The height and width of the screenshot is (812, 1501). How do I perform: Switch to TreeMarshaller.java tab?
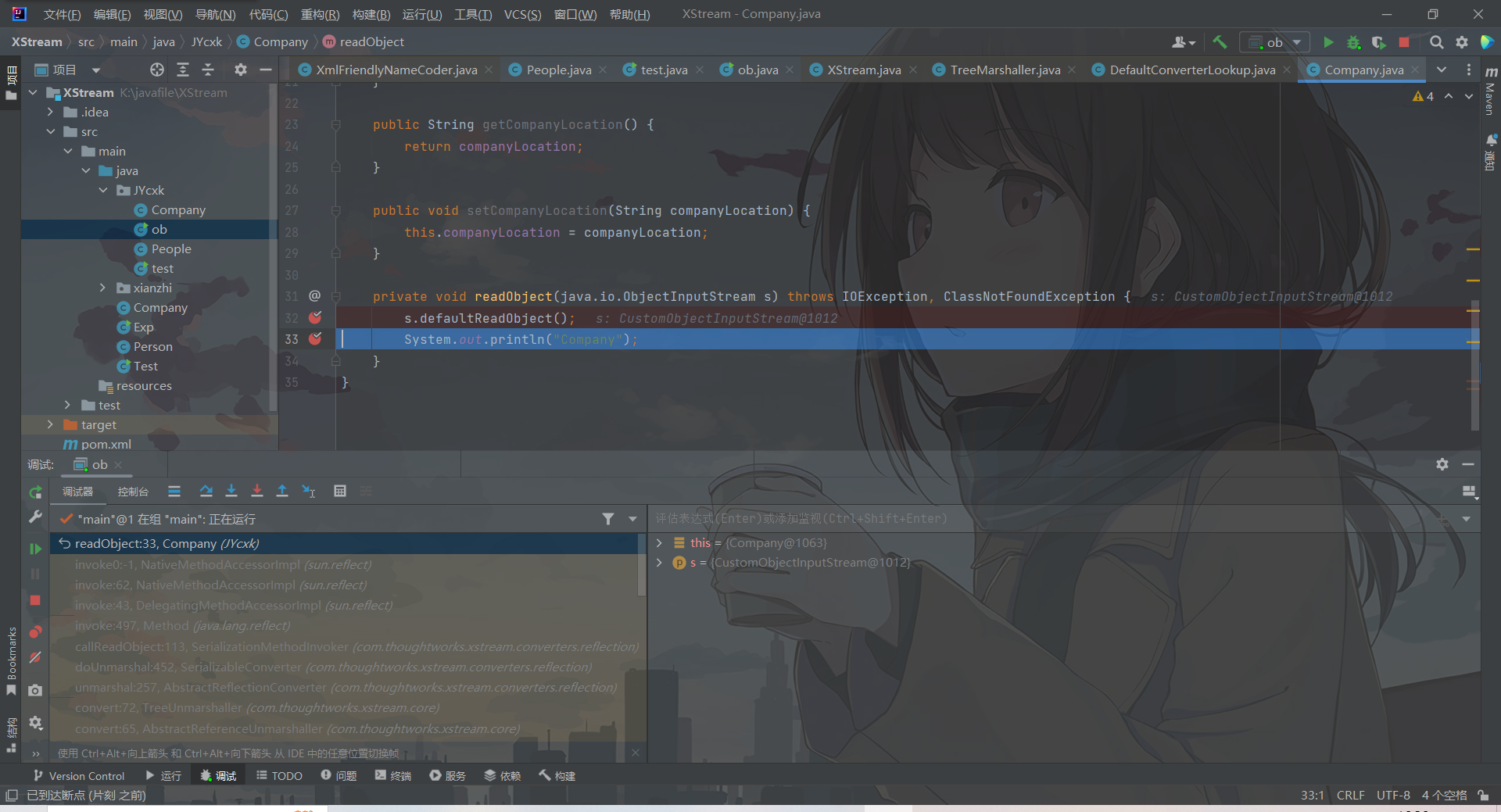pyautogui.click(x=1005, y=70)
